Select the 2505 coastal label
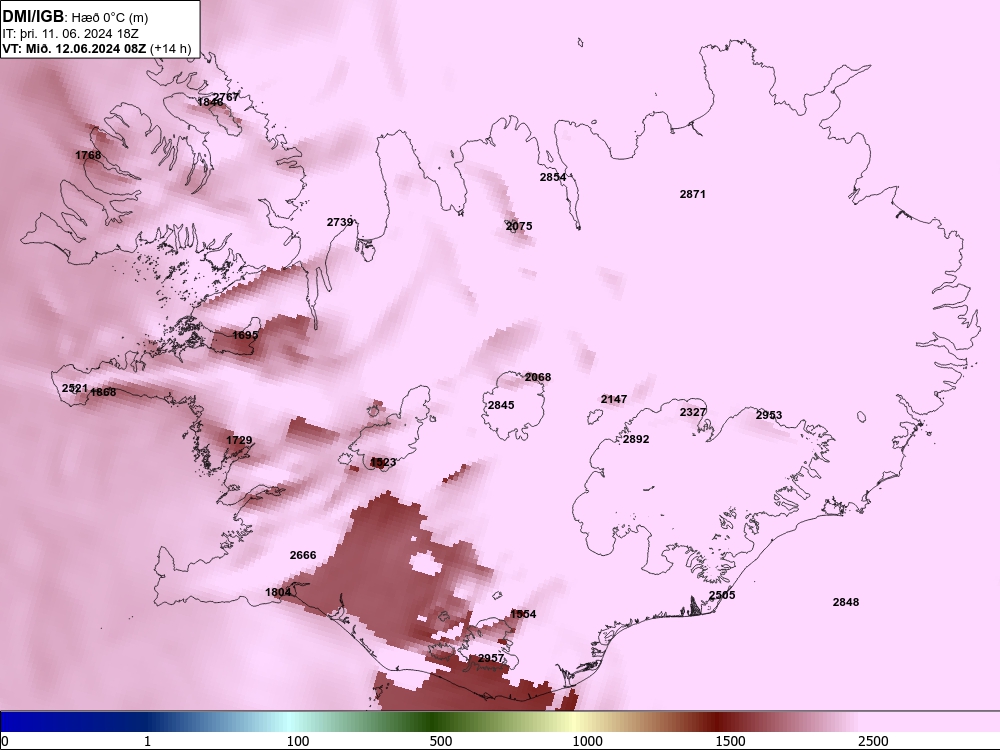Viewport: 1000px width, 750px height. tap(722, 595)
